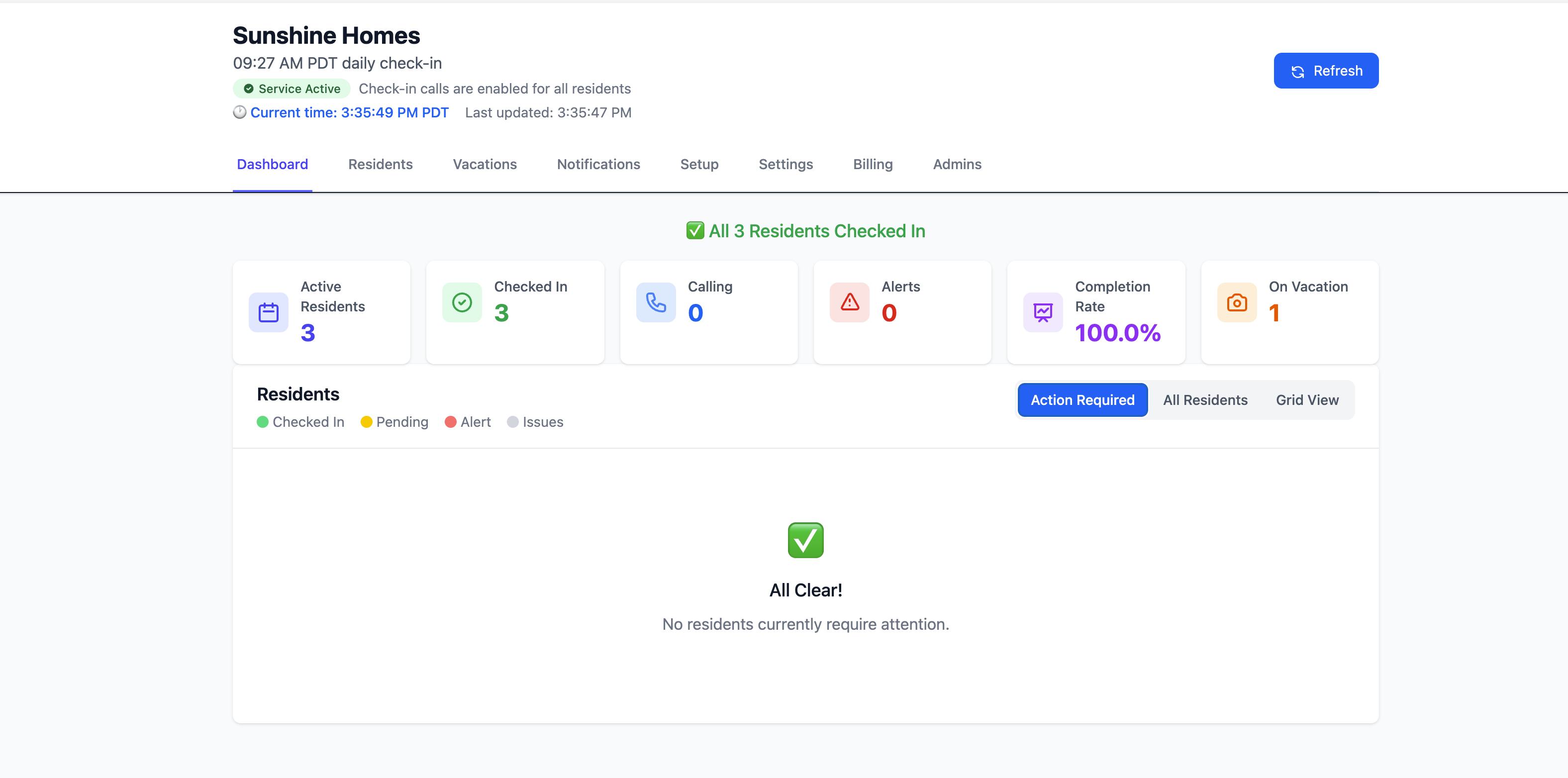This screenshot has width=1568, height=778.
Task: Open the Residents tab
Action: click(x=380, y=164)
